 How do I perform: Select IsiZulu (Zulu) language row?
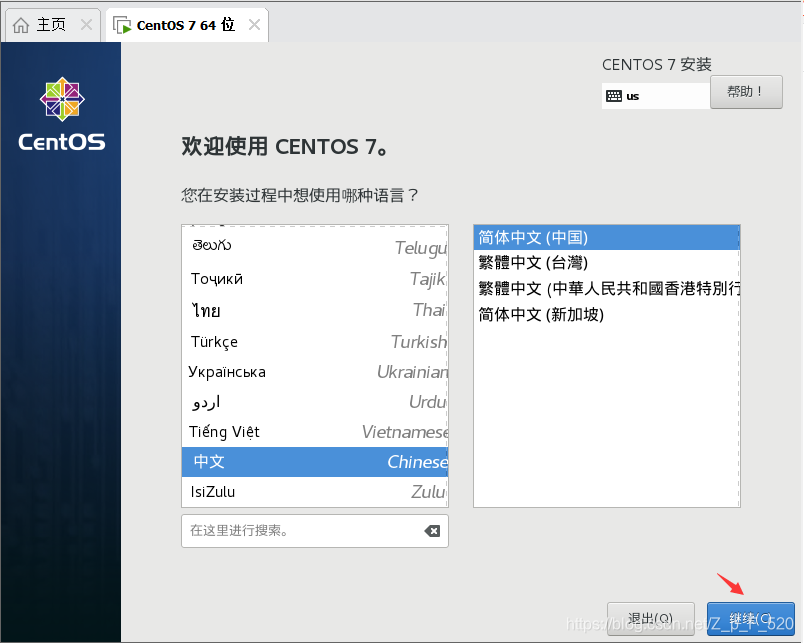315,492
